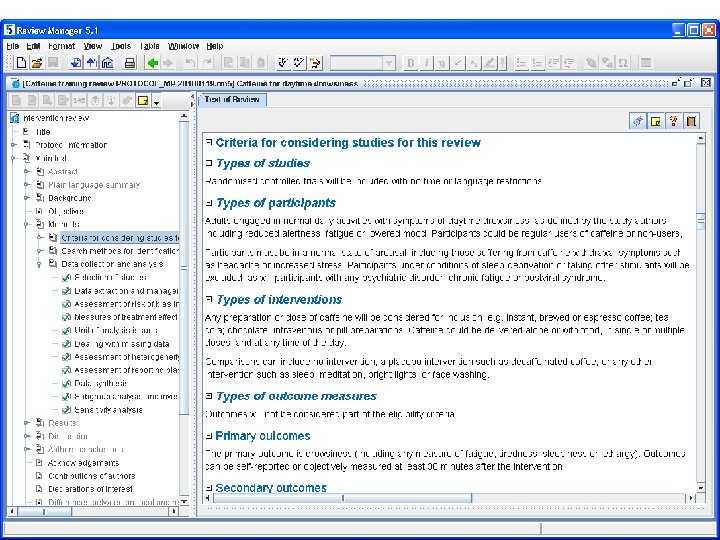Click the Bold formatting button
The width and height of the screenshot is (720, 540).
[x=411, y=63]
